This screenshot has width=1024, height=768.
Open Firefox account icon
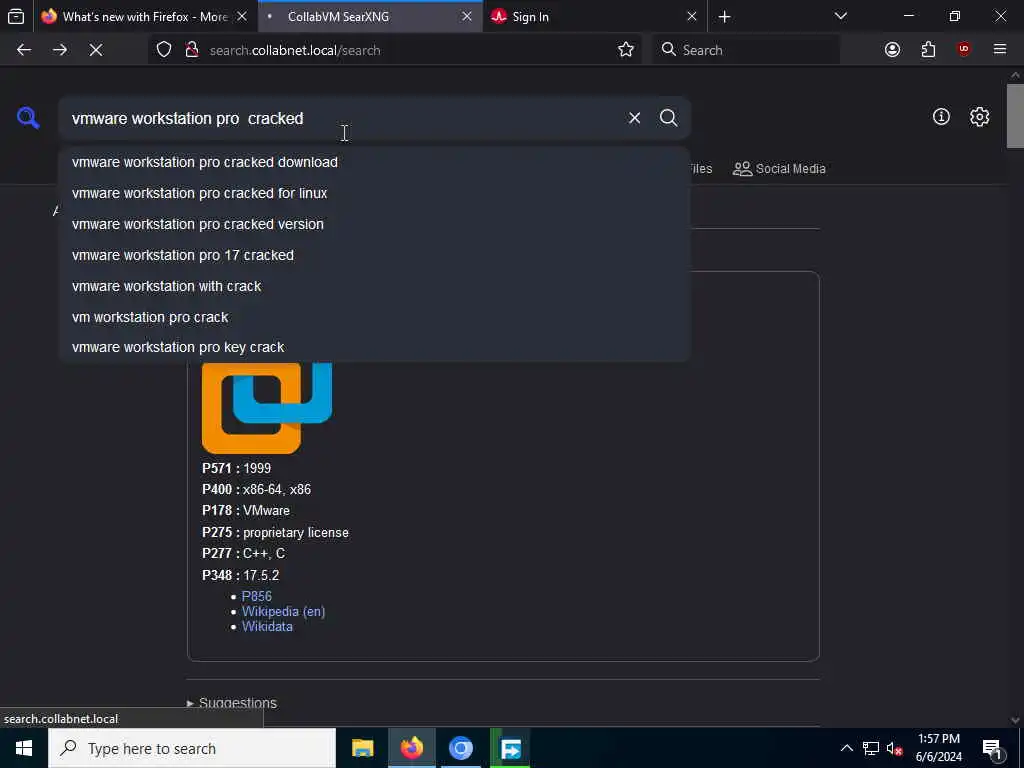pyautogui.click(x=892, y=50)
